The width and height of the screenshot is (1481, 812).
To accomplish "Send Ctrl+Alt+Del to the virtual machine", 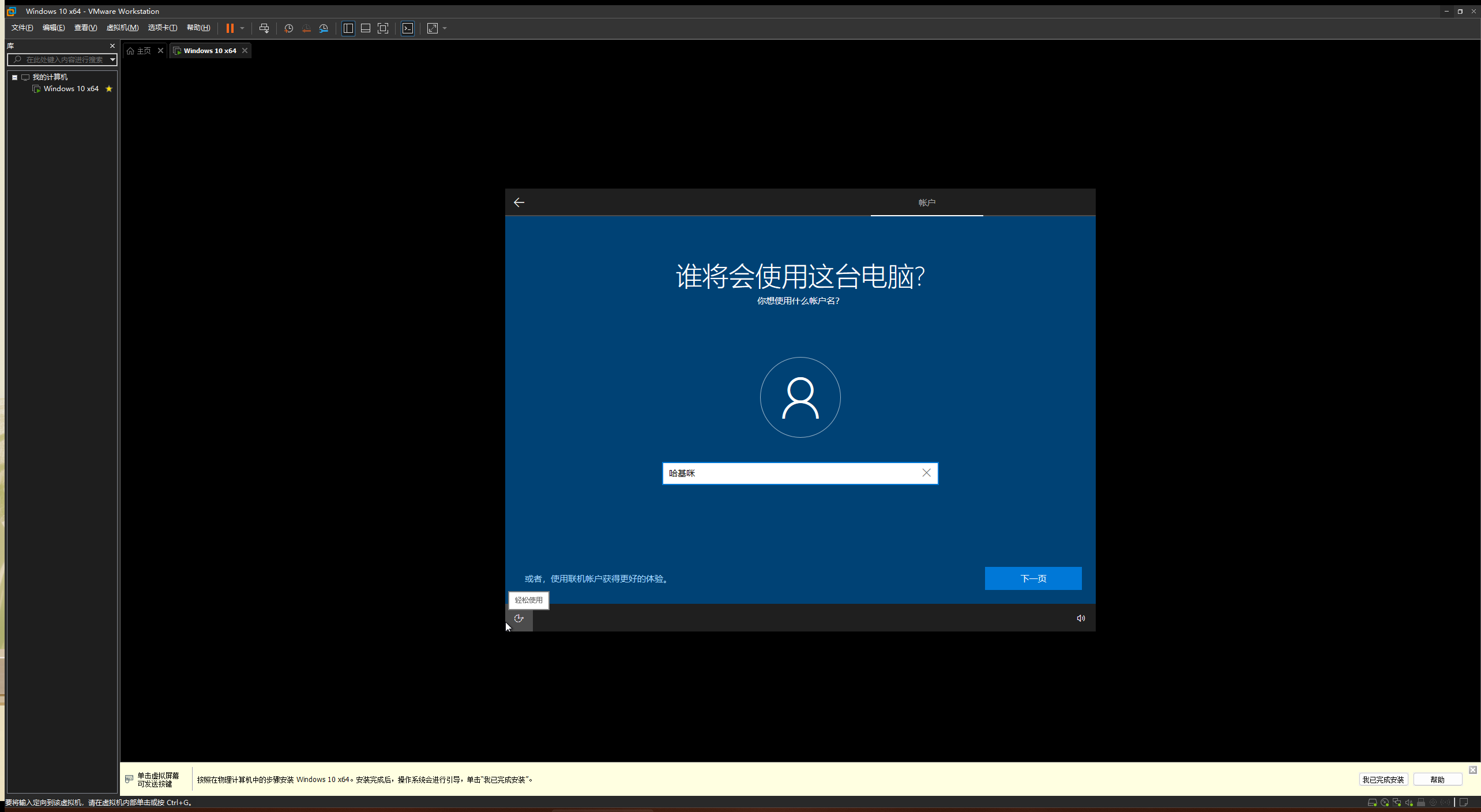I will pos(264,28).
